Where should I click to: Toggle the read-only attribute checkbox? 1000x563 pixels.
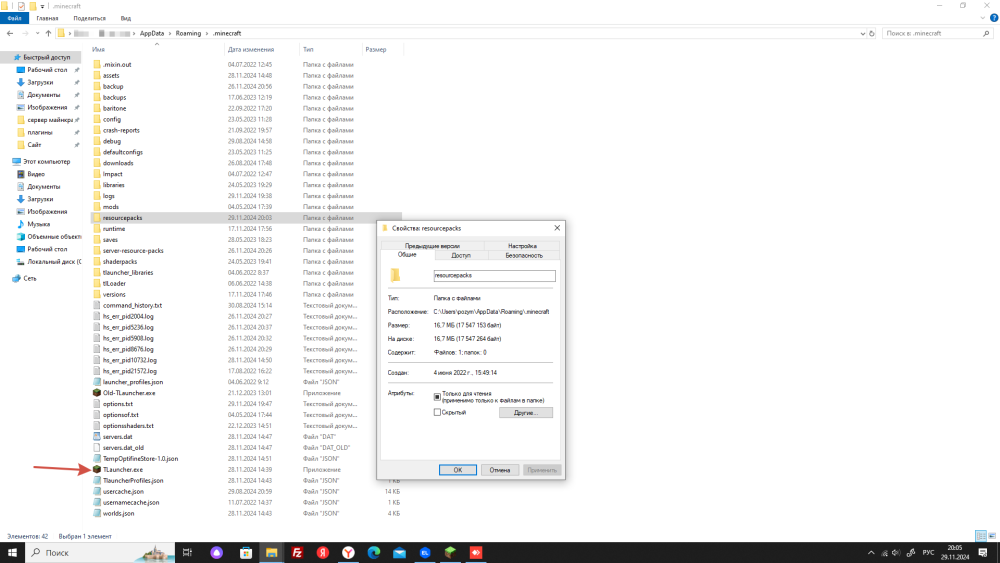(x=437, y=397)
